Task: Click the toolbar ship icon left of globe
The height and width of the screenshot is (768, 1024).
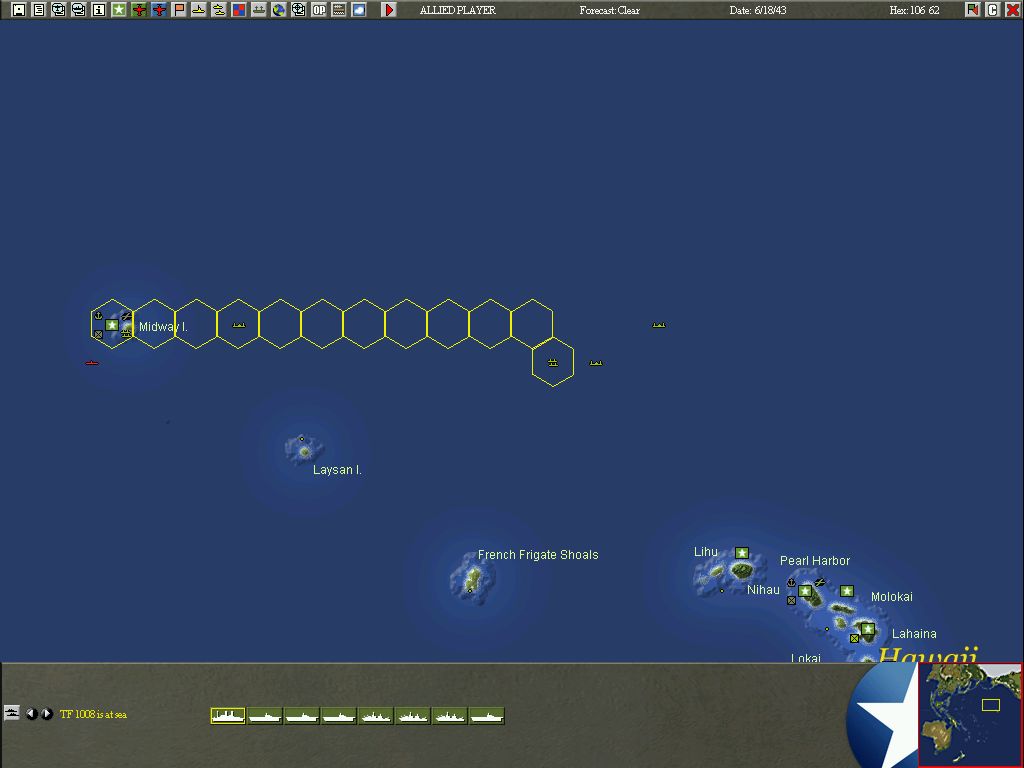Action: 259,10
